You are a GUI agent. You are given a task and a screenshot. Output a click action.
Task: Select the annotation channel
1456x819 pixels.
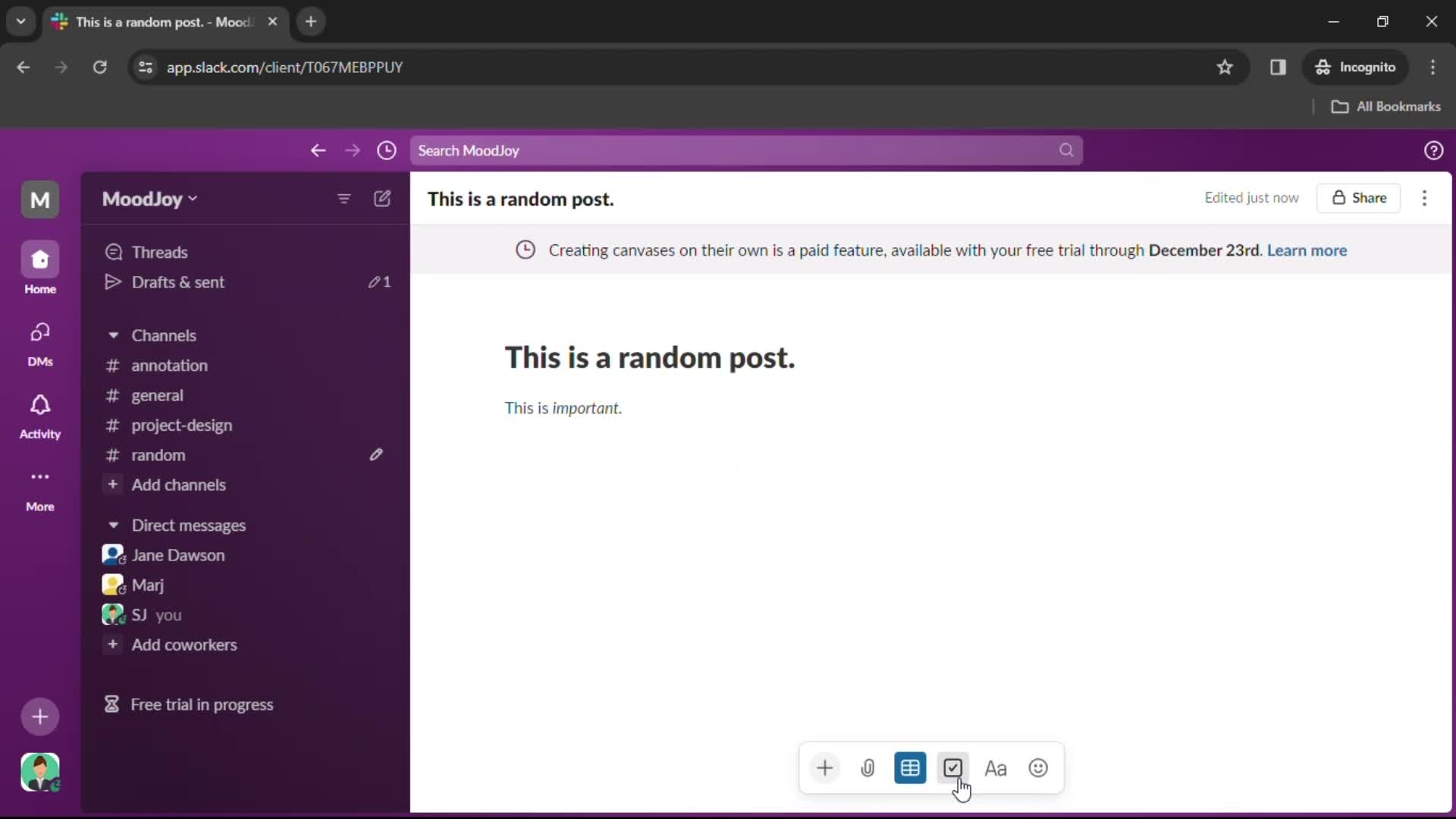coord(170,365)
